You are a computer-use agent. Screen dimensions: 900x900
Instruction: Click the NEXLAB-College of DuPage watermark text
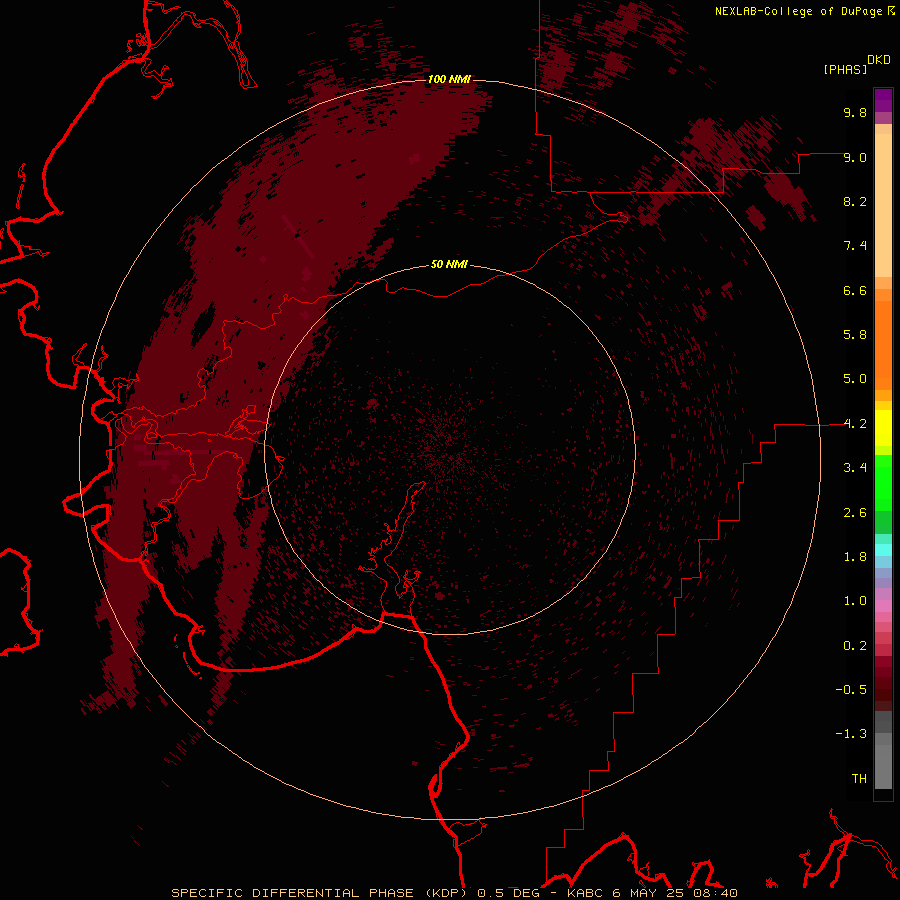(805, 11)
